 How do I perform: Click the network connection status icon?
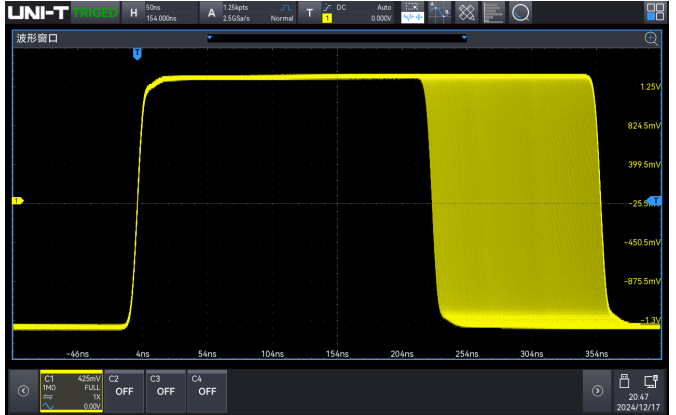pyautogui.click(x=651, y=380)
